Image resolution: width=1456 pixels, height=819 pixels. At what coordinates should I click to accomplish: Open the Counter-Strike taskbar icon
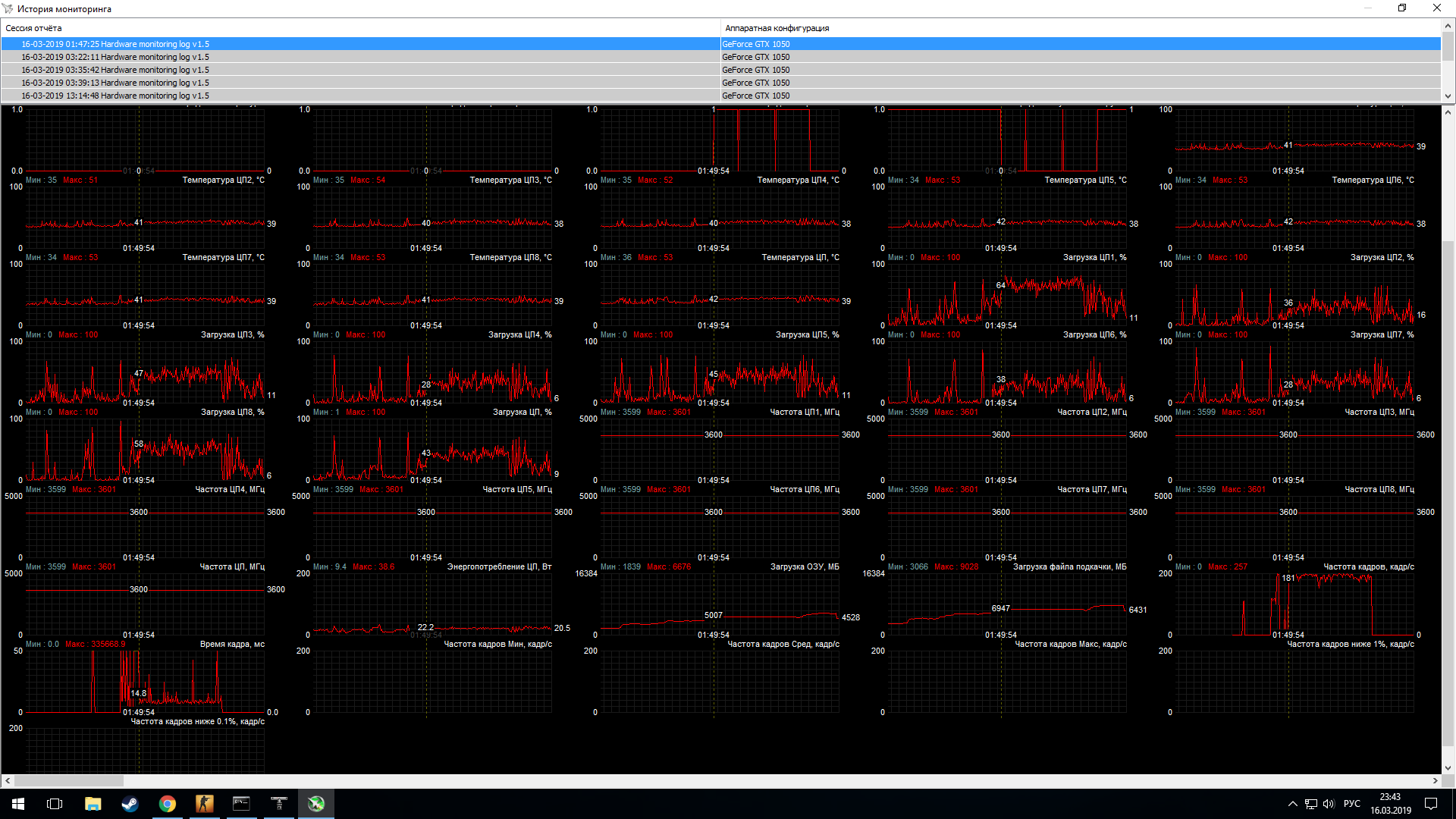click(204, 804)
